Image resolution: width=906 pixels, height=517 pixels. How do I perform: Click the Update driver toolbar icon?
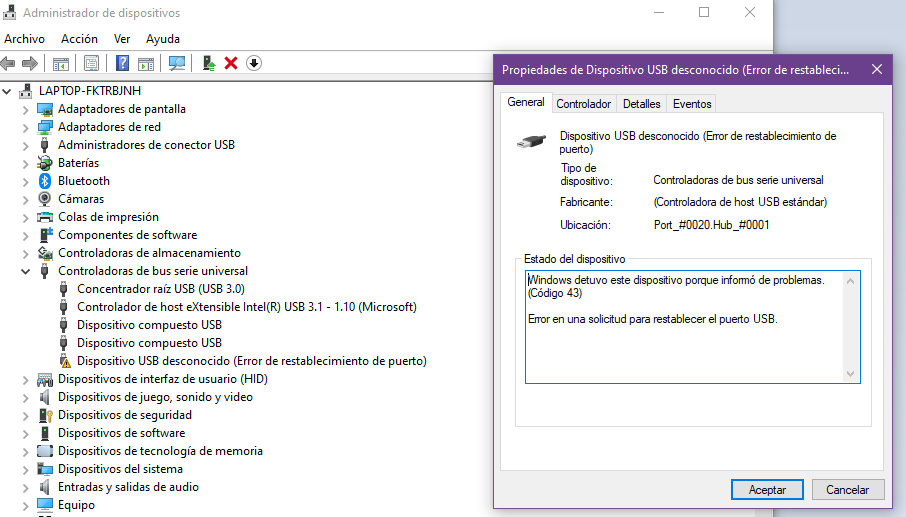click(x=209, y=63)
